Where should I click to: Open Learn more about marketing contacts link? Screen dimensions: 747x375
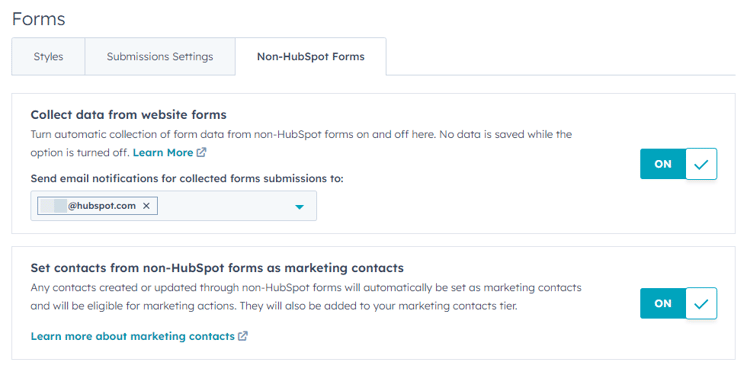132,336
